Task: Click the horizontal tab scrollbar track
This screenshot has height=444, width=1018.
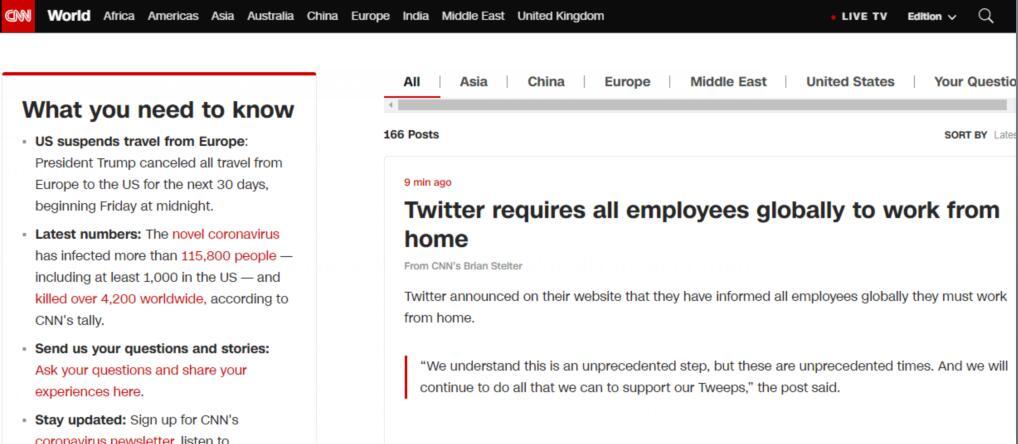Action: [x=702, y=105]
